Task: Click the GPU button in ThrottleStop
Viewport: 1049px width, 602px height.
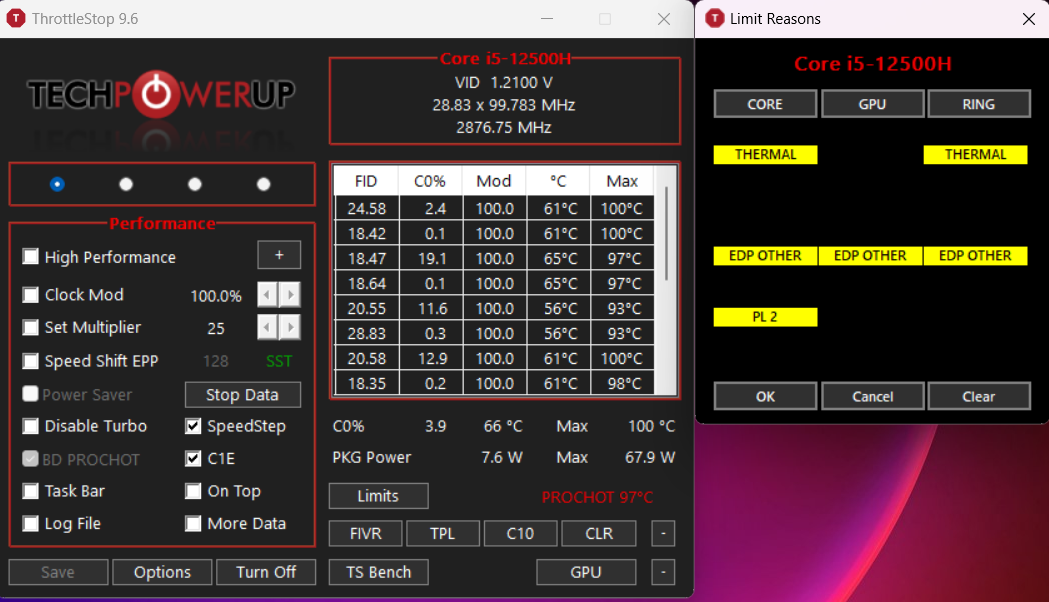Action: click(585, 572)
